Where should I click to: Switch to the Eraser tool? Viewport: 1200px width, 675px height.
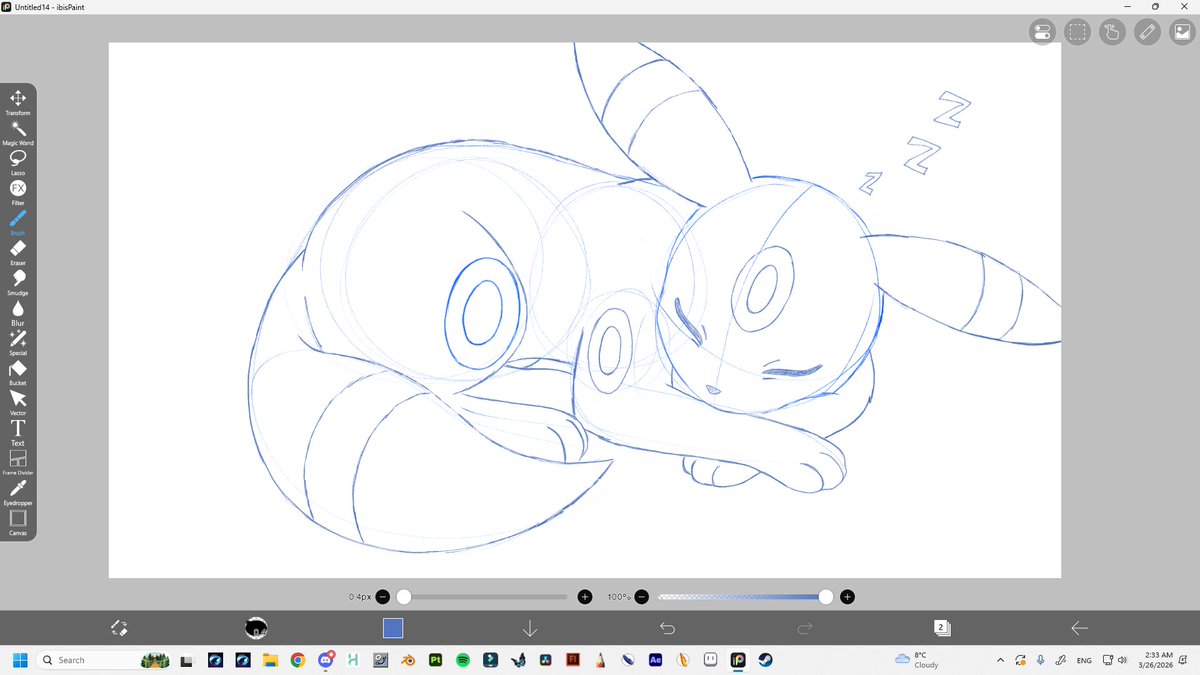coord(17,248)
